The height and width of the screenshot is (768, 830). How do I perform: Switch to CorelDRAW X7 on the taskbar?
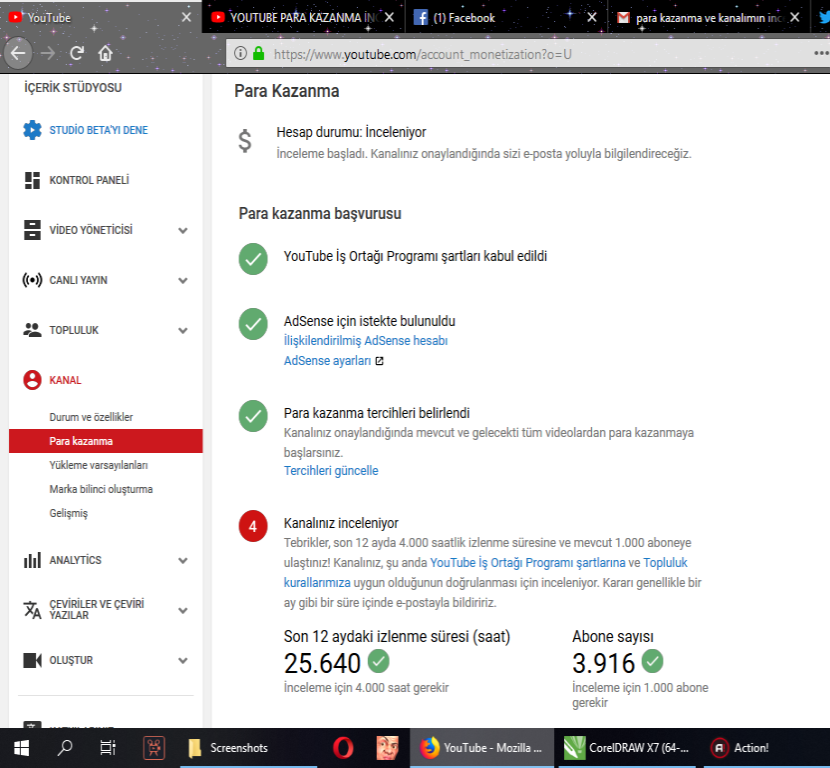coord(627,748)
